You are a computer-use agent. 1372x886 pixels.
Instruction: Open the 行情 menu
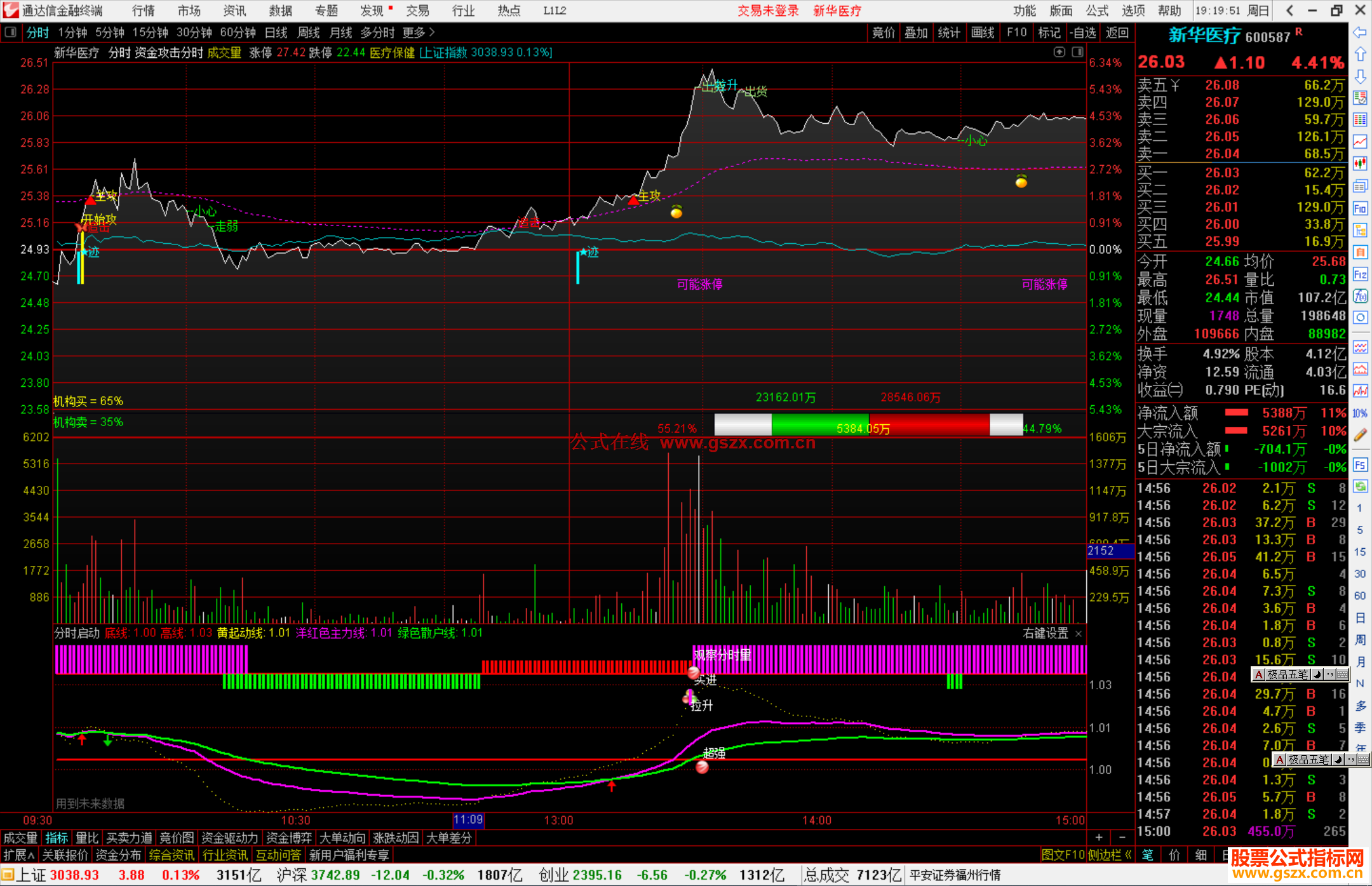point(144,10)
